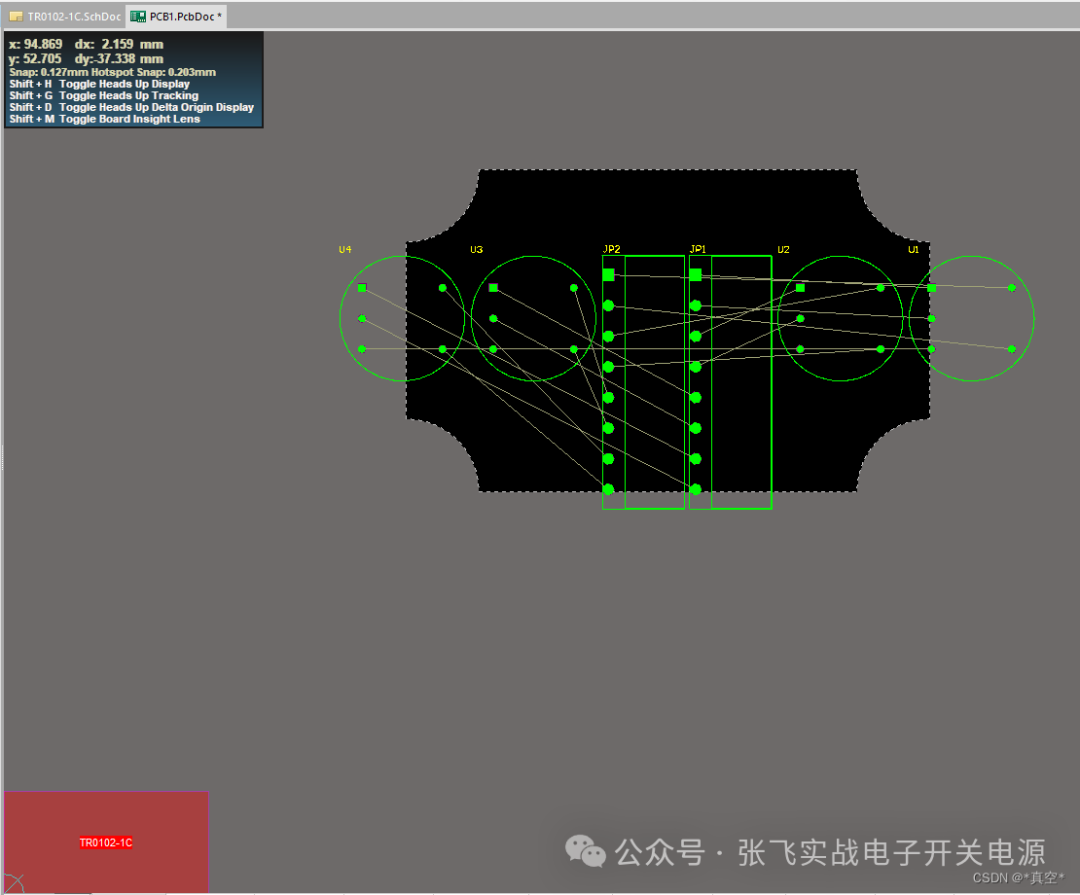Screen dimensions: 1080x895
Task: Click the U1 designator label
Action: [x=913, y=250]
